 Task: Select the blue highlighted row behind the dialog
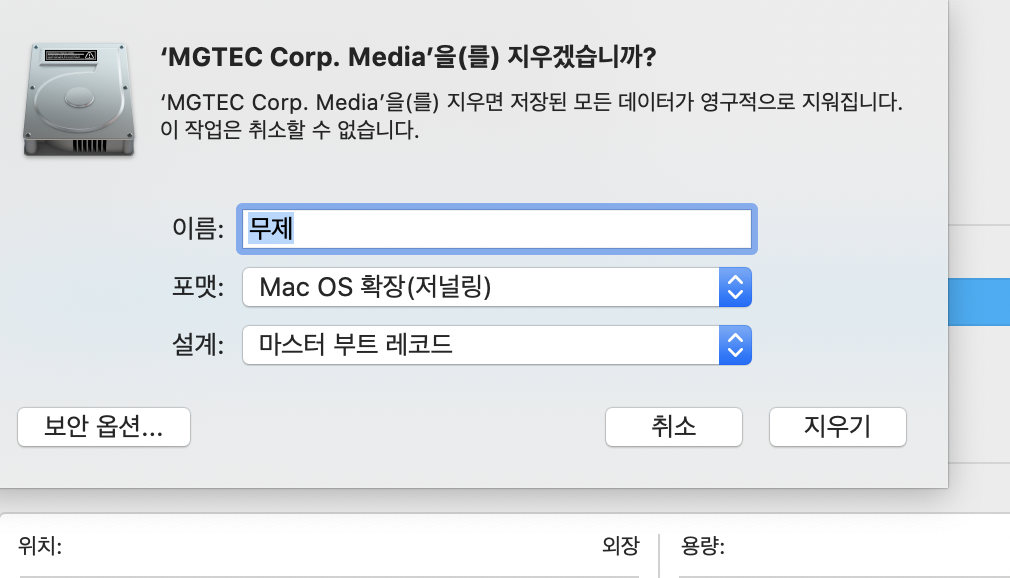[x=979, y=302]
